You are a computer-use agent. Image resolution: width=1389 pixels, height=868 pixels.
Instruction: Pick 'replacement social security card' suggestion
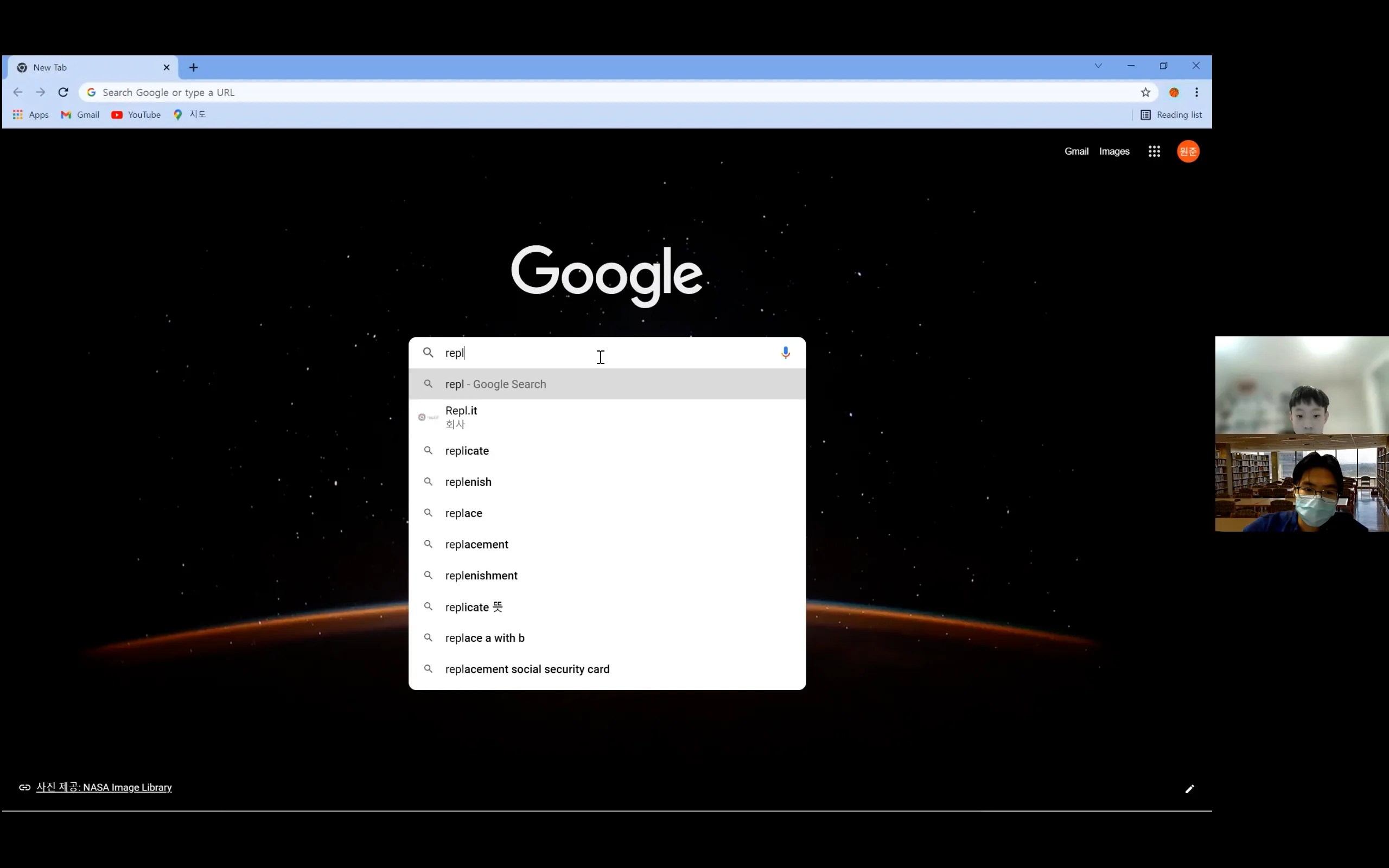click(x=526, y=669)
